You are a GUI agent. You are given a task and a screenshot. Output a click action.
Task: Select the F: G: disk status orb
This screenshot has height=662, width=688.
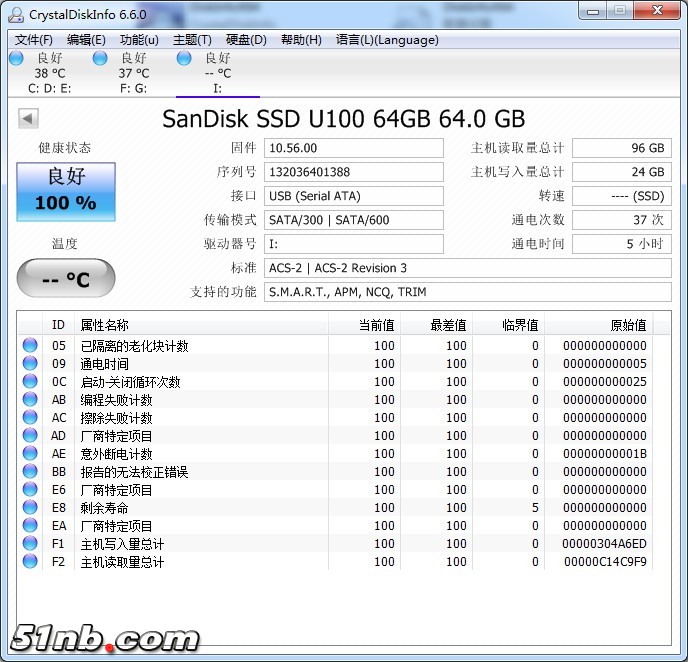pos(100,58)
